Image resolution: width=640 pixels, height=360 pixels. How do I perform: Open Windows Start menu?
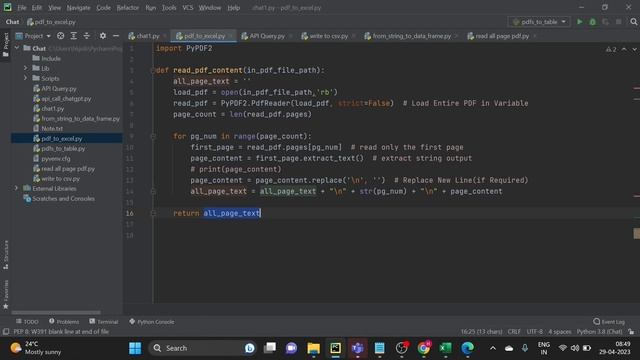[135, 348]
